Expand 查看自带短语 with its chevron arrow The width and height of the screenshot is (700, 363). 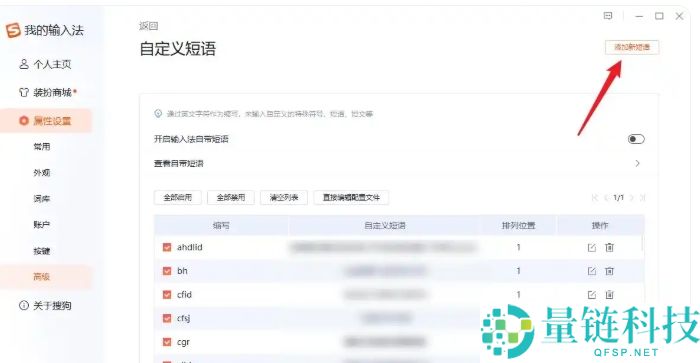pyautogui.click(x=638, y=163)
